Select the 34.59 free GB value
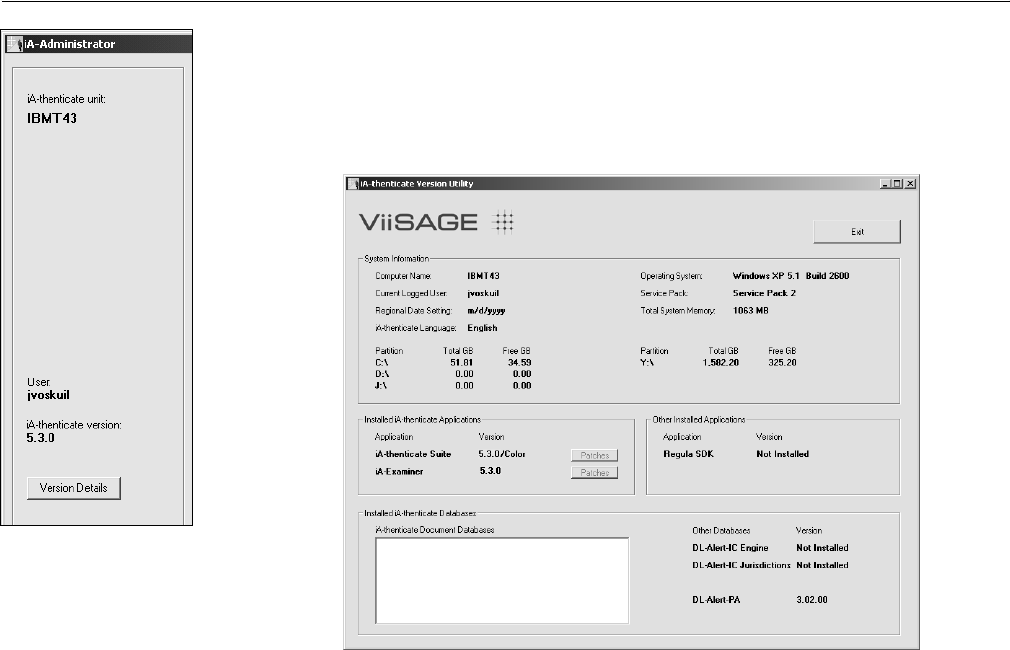This screenshot has width=1010, height=650. [519, 363]
